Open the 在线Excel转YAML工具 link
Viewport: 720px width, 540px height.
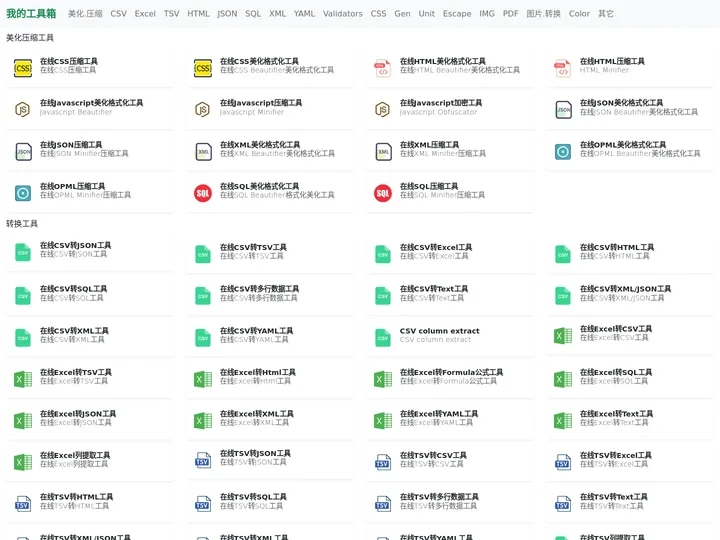pyautogui.click(x=439, y=414)
